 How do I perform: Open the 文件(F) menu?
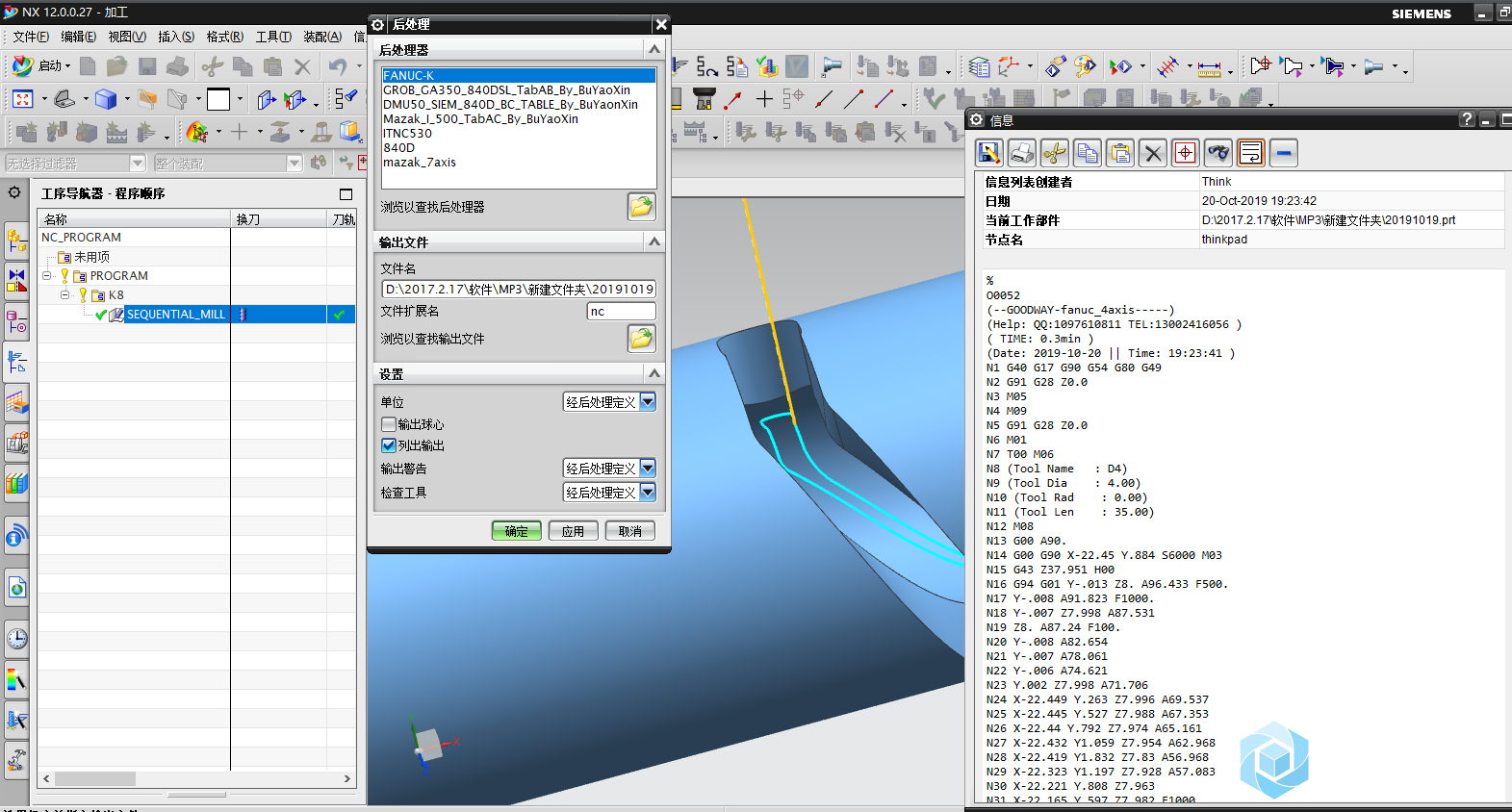31,37
